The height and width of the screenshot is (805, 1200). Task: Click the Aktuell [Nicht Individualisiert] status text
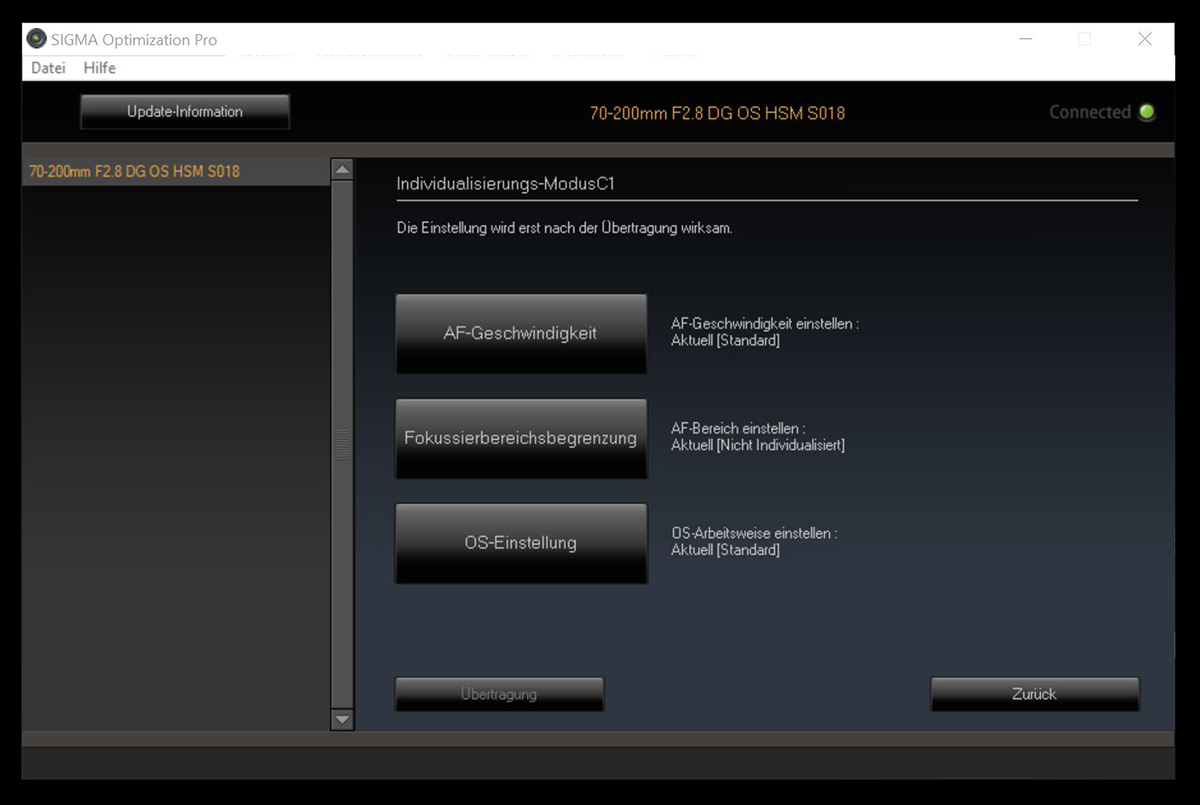757,445
